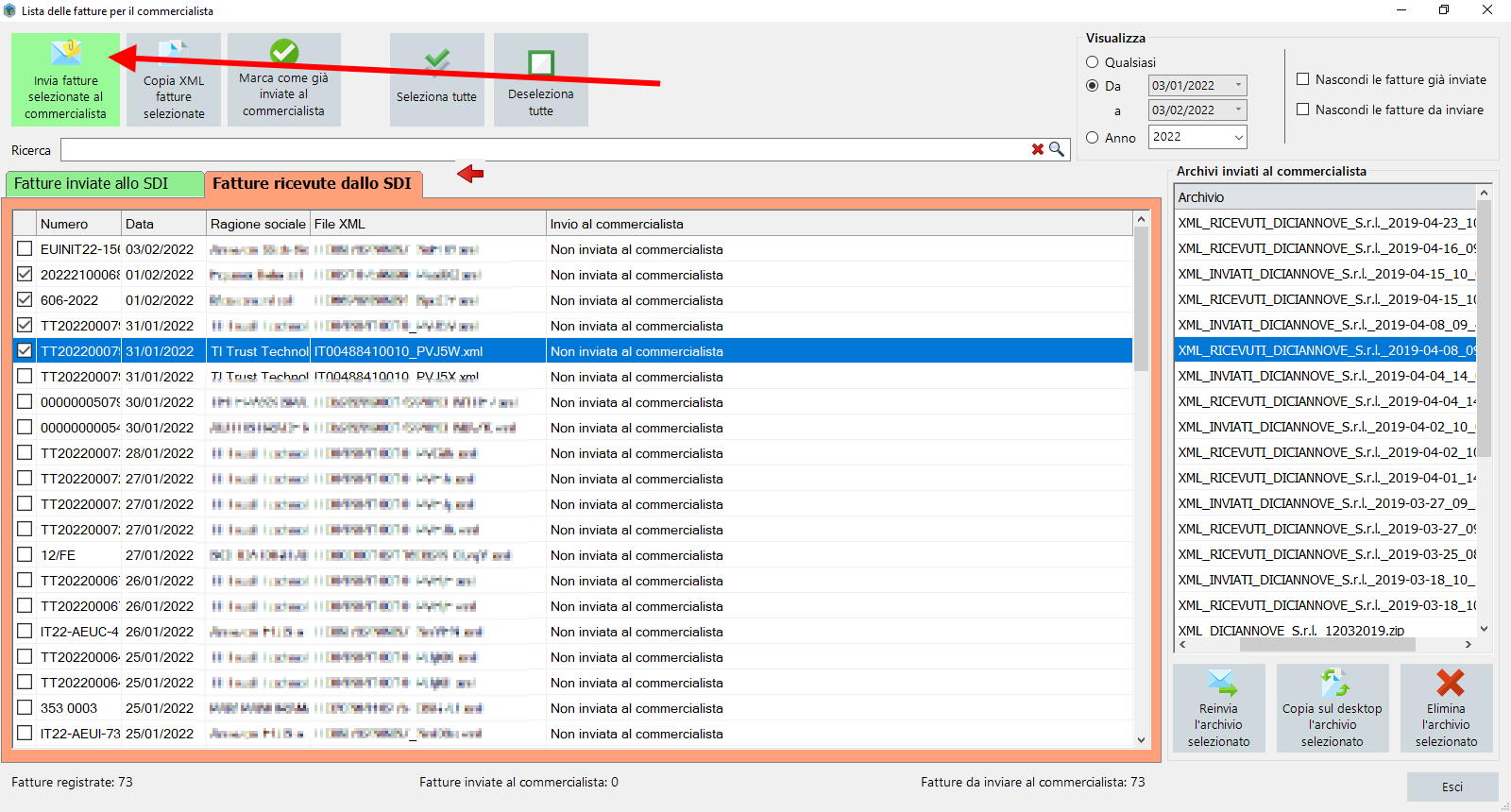Screen dimensions: 1511x812
Task: Click archive list scroll right arrow
Action: [x=1468, y=645]
